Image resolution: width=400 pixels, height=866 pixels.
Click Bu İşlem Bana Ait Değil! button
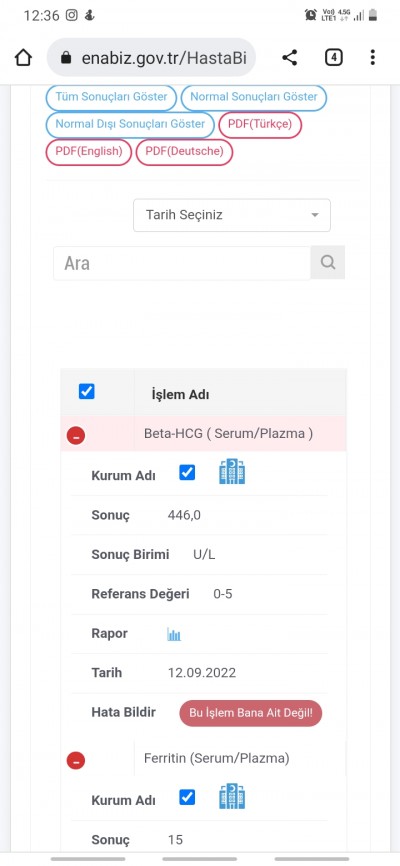click(251, 713)
